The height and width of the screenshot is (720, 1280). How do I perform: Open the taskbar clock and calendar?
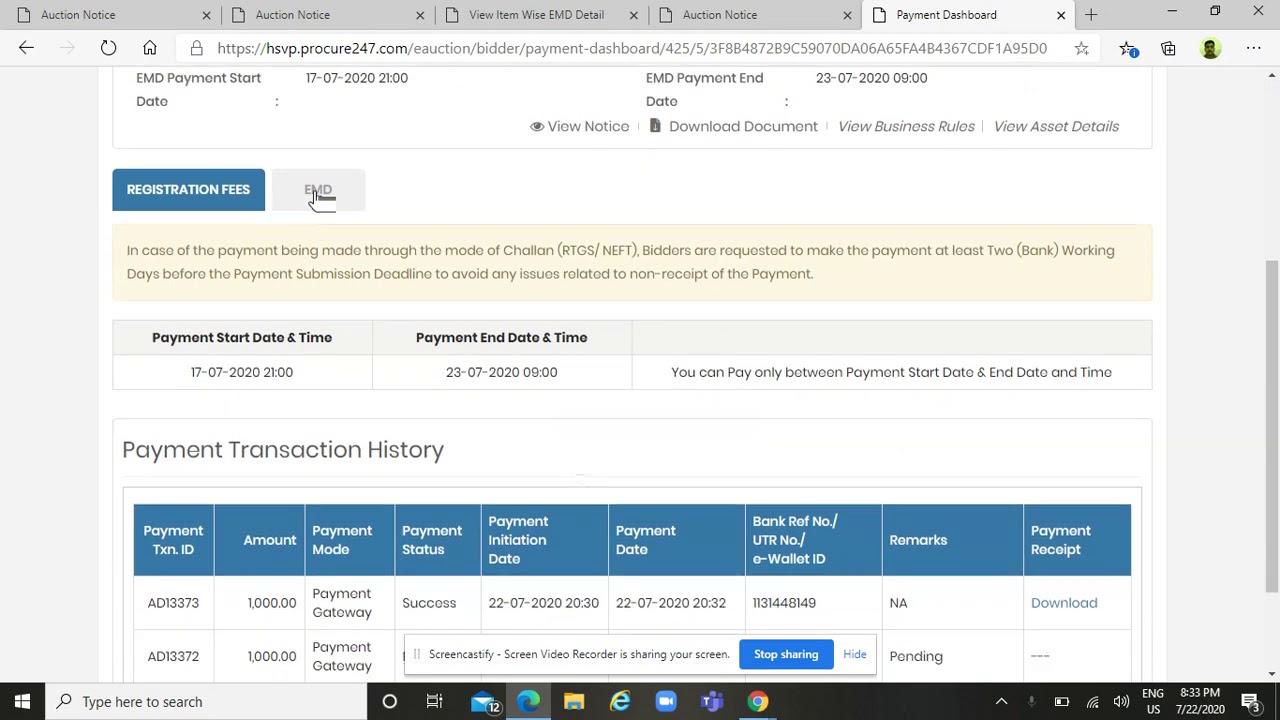1200,702
